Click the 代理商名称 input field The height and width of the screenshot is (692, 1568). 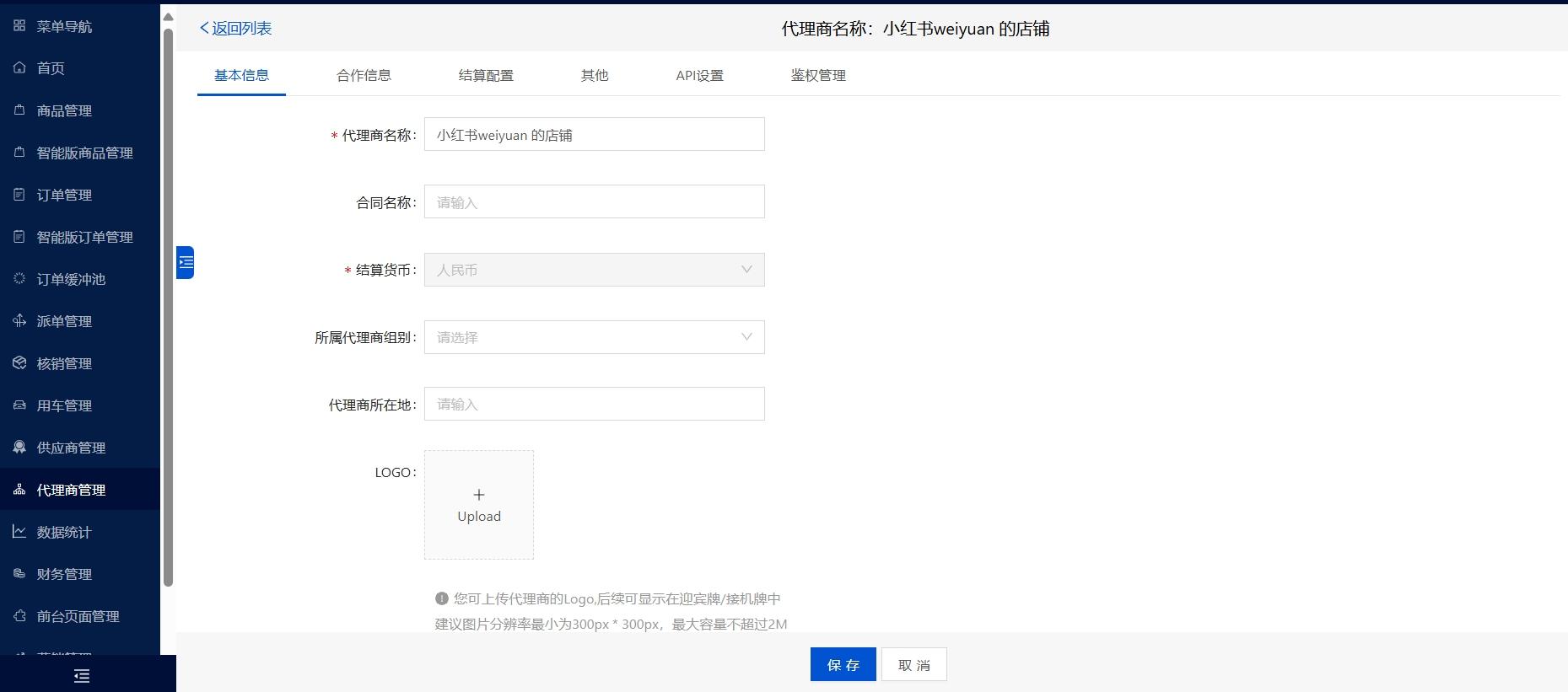click(x=594, y=134)
